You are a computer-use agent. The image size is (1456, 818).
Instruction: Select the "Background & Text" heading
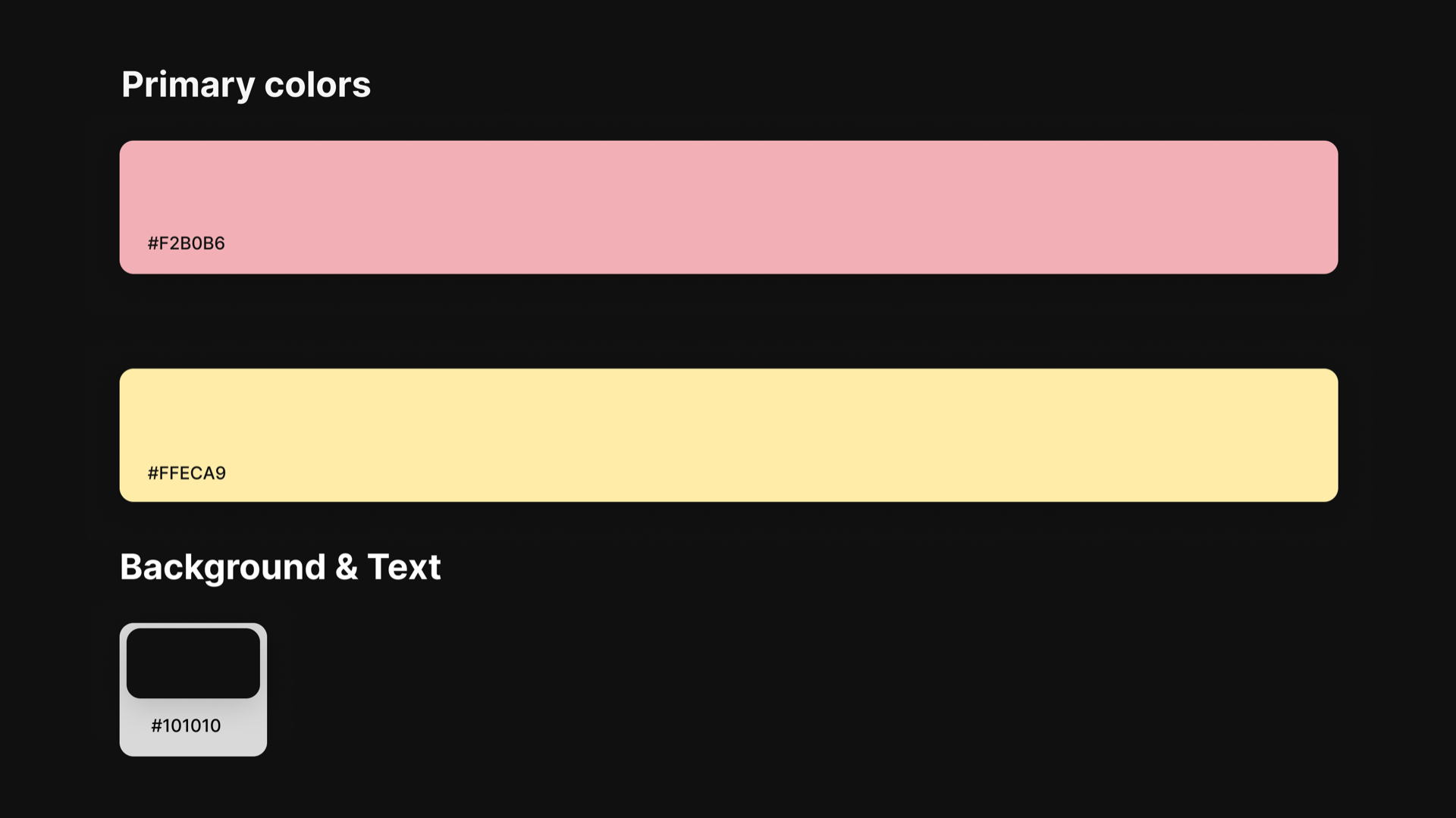(280, 567)
